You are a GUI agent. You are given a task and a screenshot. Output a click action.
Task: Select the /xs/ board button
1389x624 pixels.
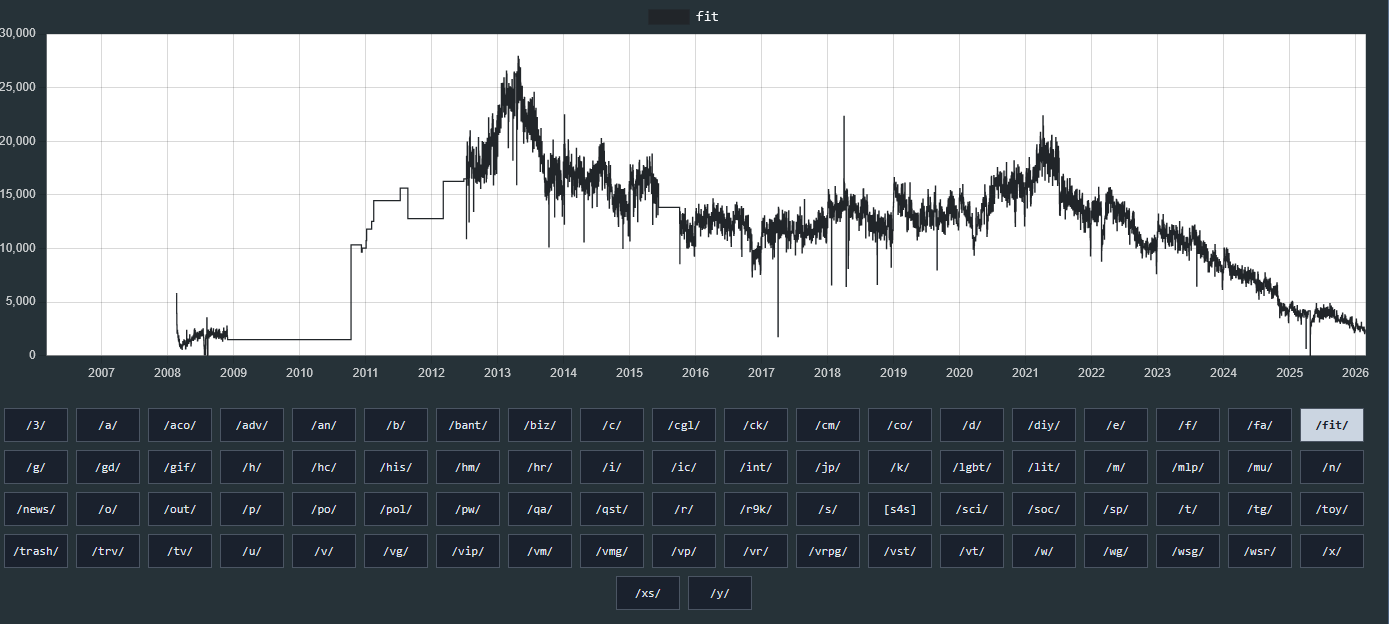pyautogui.click(x=648, y=593)
